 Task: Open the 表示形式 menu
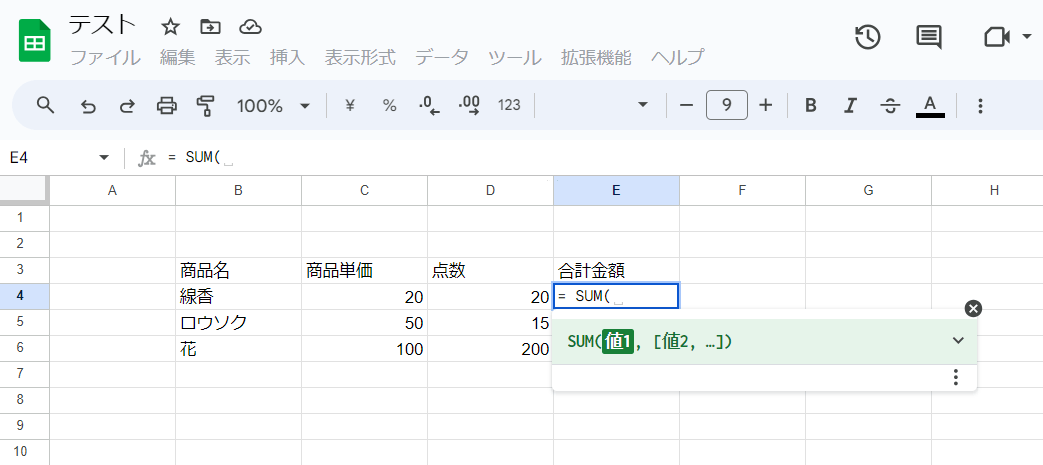point(360,57)
